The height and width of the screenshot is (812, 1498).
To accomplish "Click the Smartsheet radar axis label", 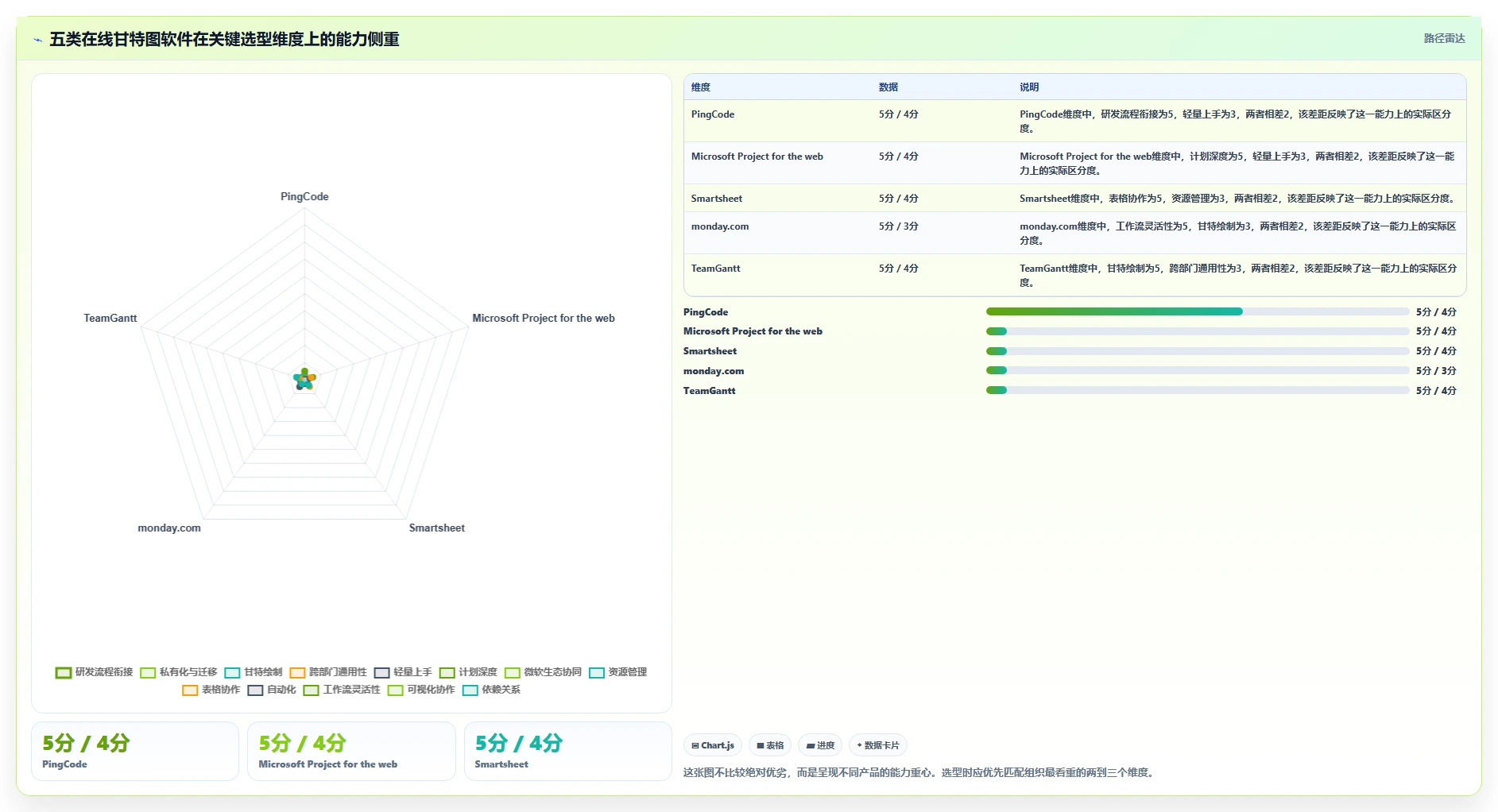I will [437, 528].
